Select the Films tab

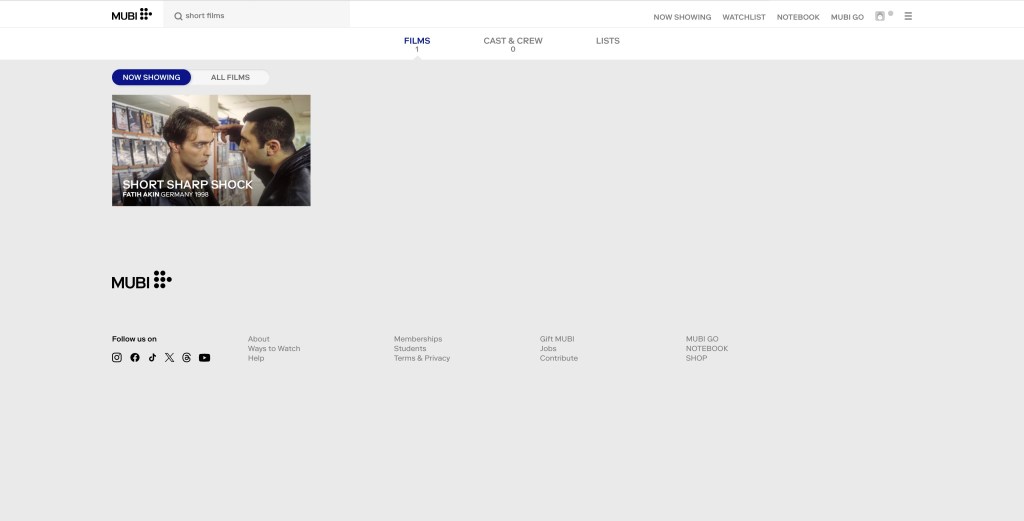pyautogui.click(x=417, y=41)
